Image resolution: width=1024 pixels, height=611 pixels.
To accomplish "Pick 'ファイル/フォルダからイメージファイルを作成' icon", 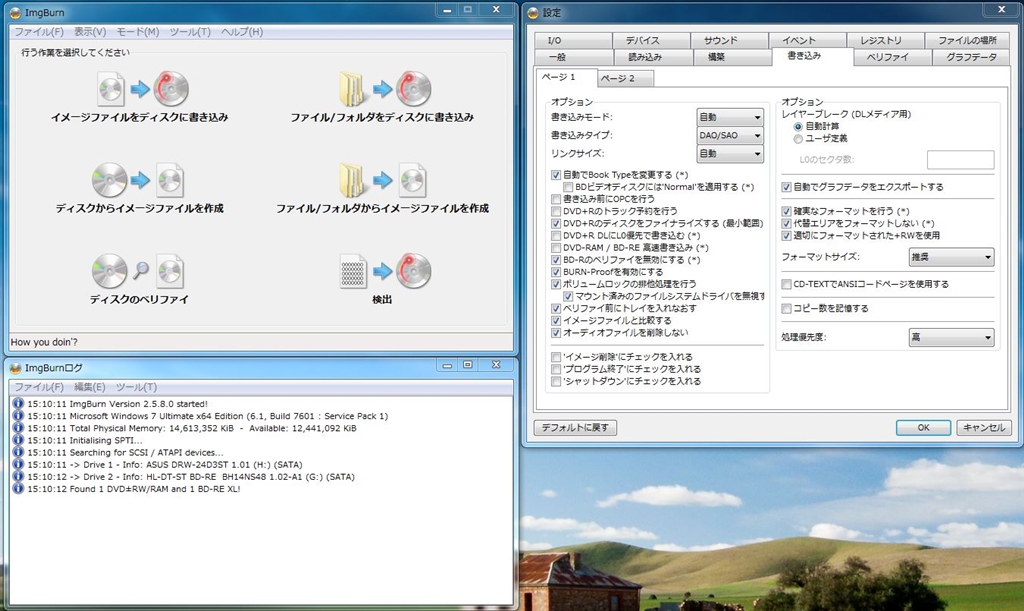I will 383,180.
